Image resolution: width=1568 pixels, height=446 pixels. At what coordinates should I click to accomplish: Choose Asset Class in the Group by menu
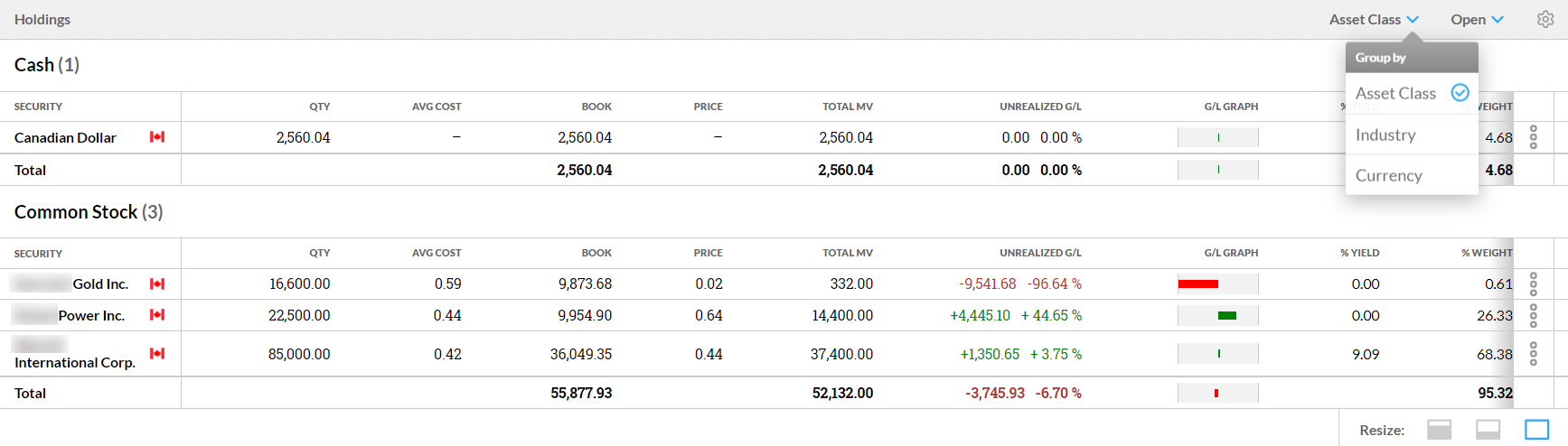pos(1412,93)
